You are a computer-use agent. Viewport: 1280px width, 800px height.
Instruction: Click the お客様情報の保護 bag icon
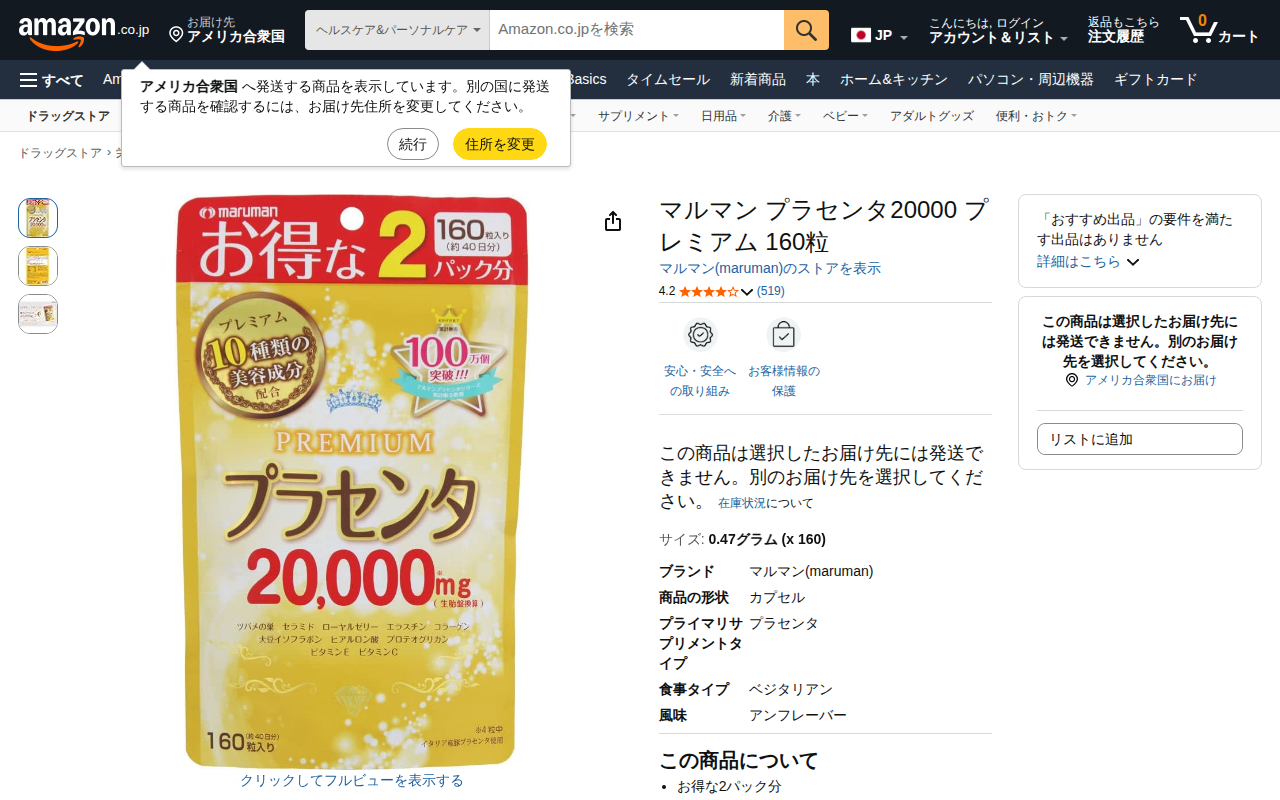pos(784,334)
